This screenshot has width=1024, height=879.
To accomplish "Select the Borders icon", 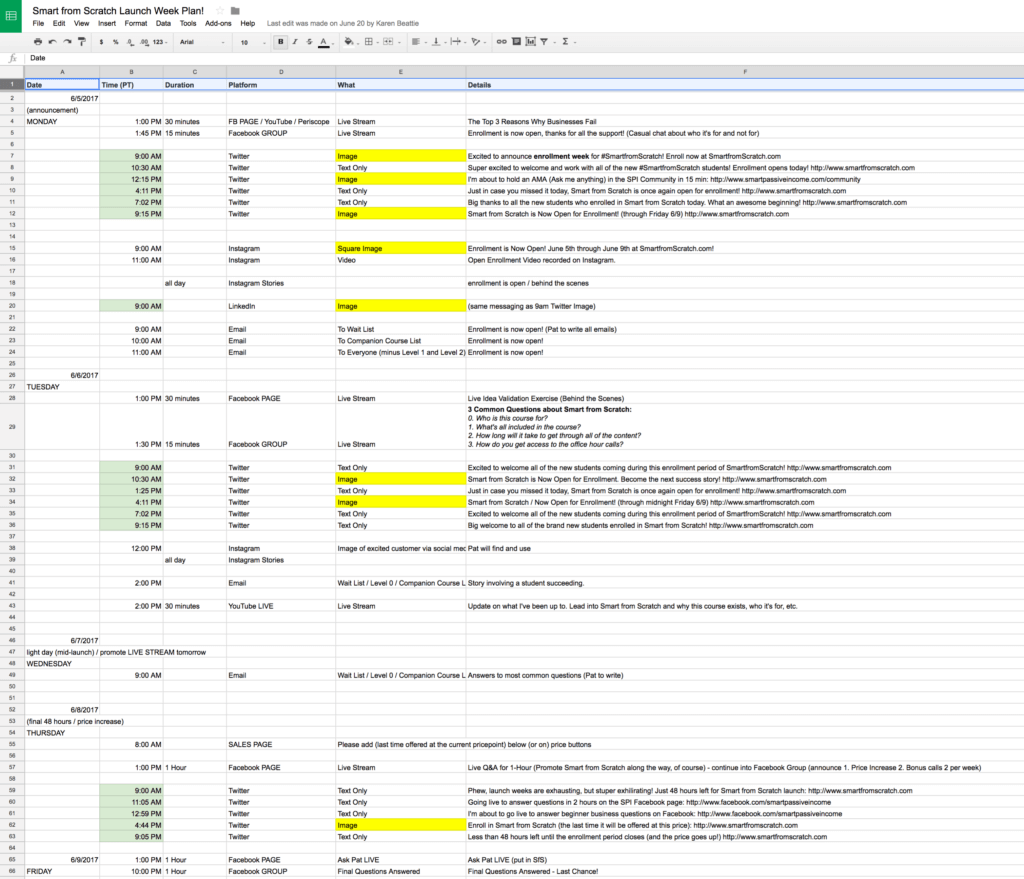I will pos(368,41).
